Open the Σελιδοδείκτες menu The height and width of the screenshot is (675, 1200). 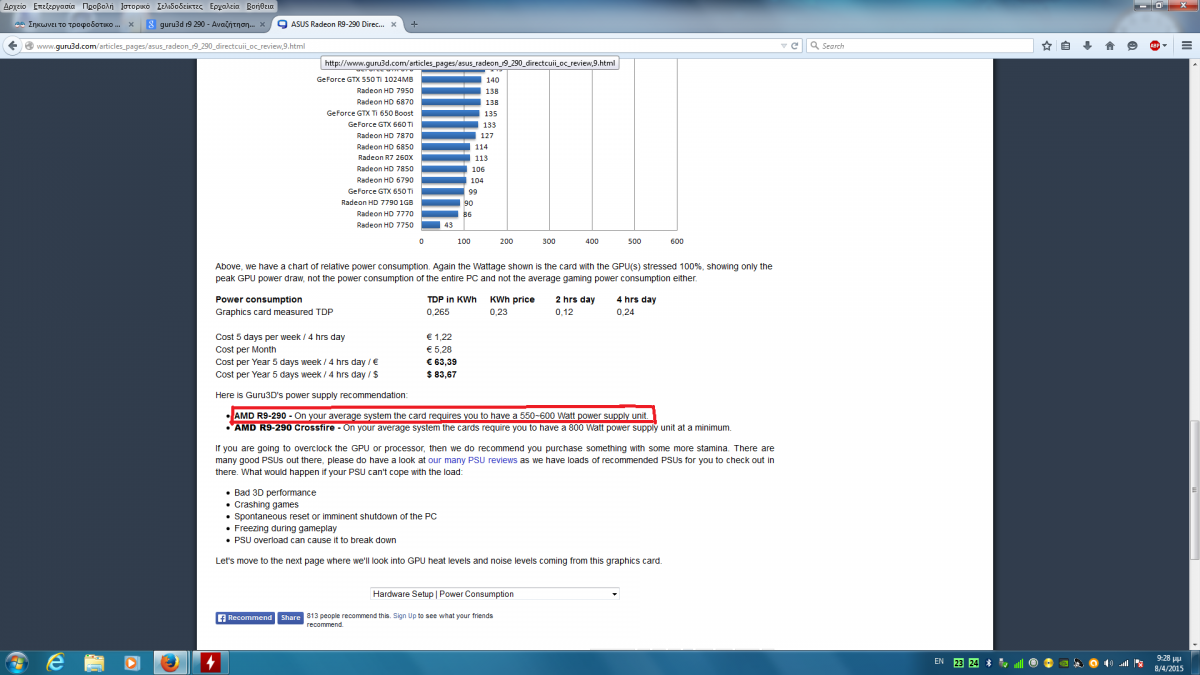[x=182, y=6]
